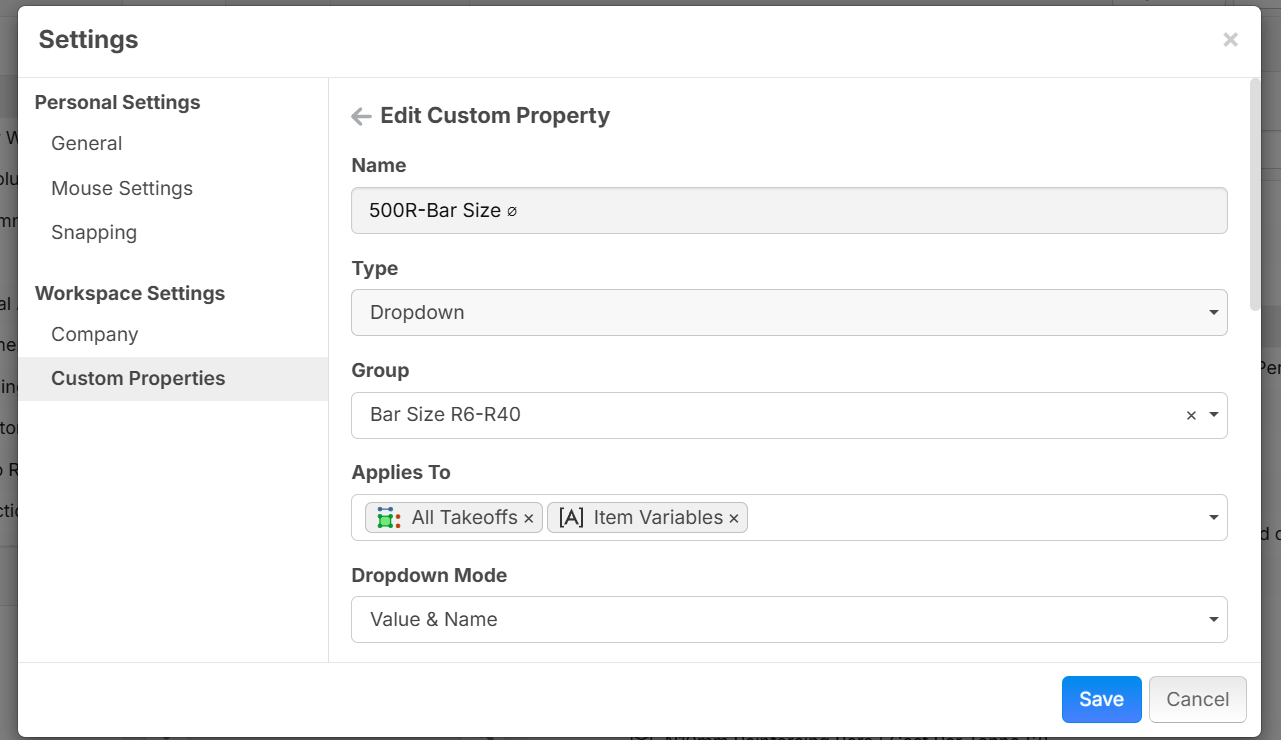
Task: Close the Settings dialog with the X
Action: click(1230, 40)
